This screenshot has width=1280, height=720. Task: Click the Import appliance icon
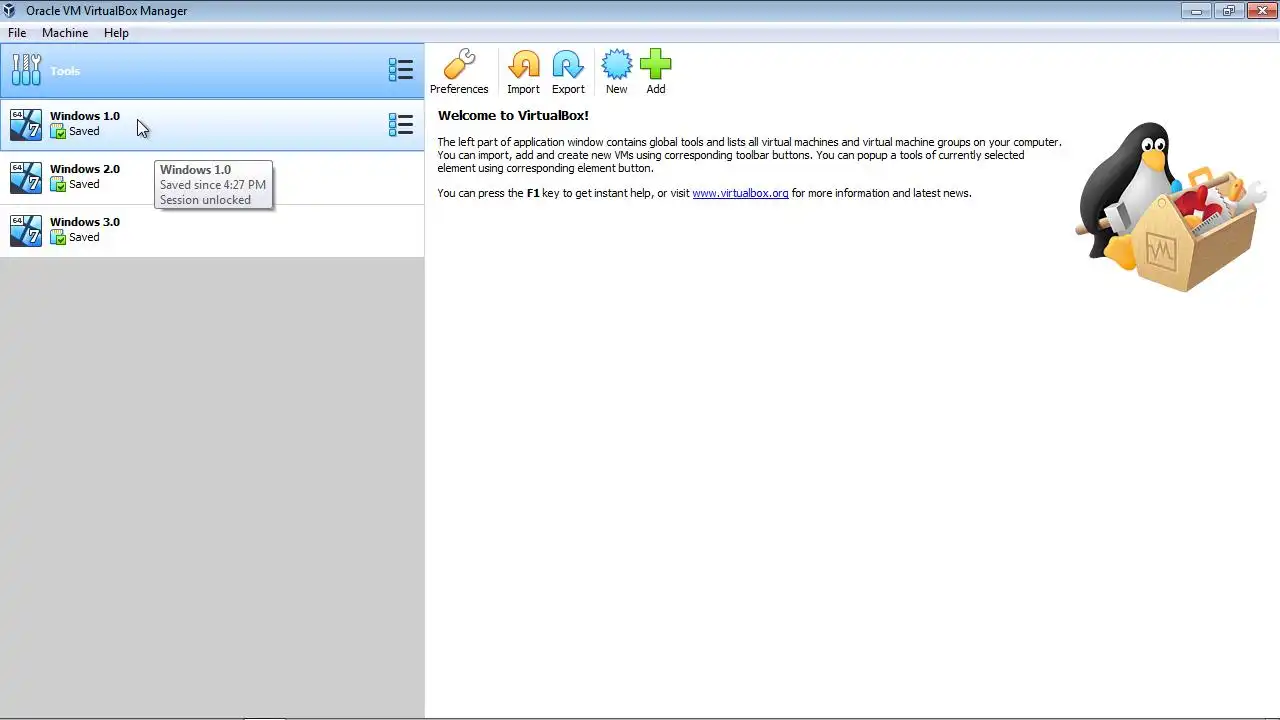[523, 65]
